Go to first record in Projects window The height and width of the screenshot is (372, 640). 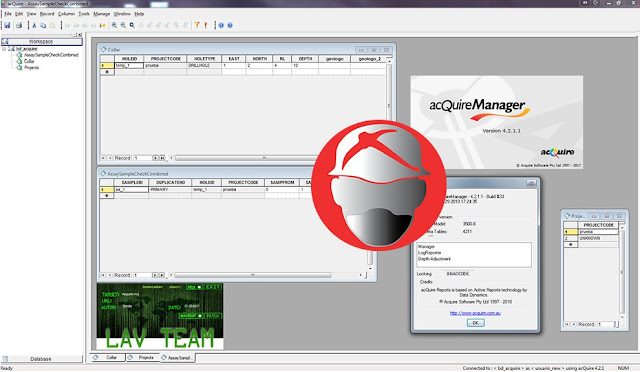(567, 324)
